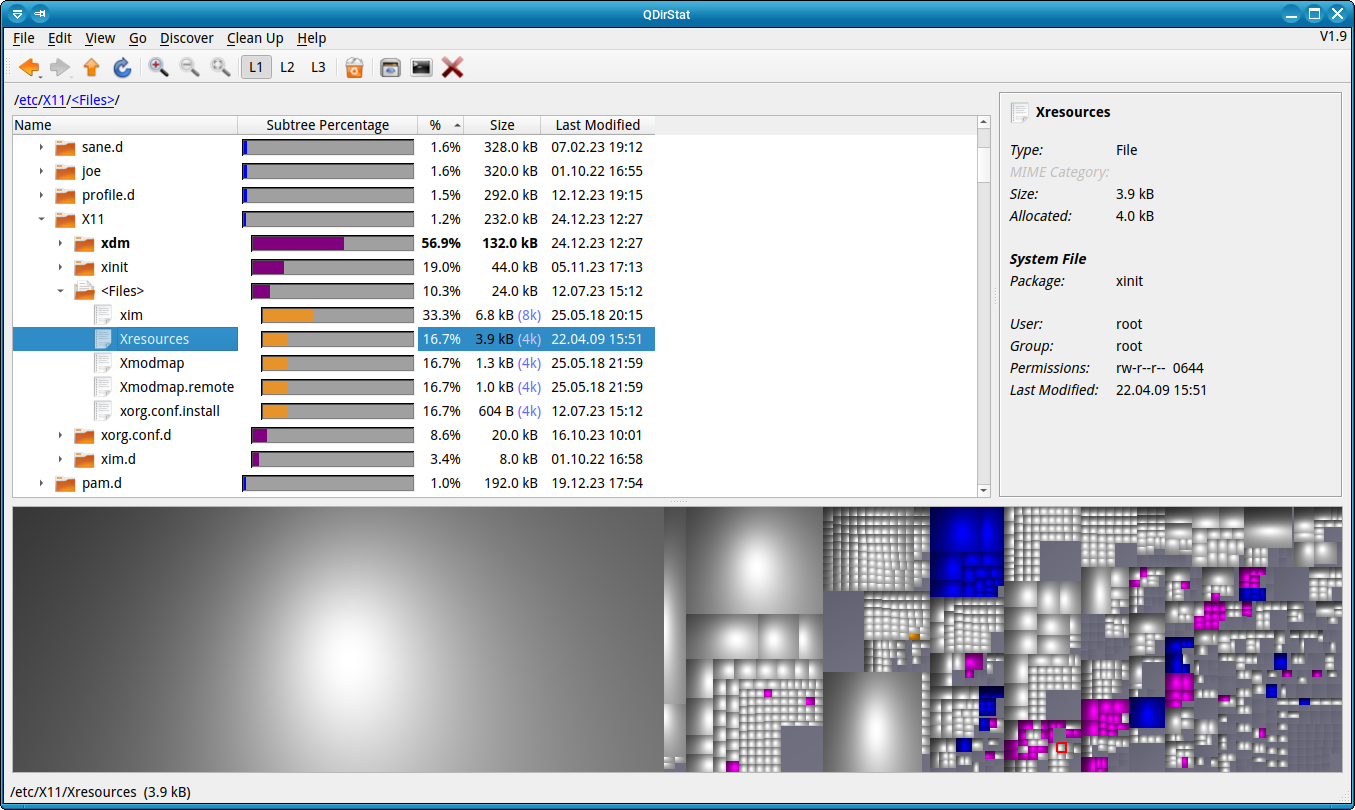Click the large gray treemap tile

coord(338,639)
